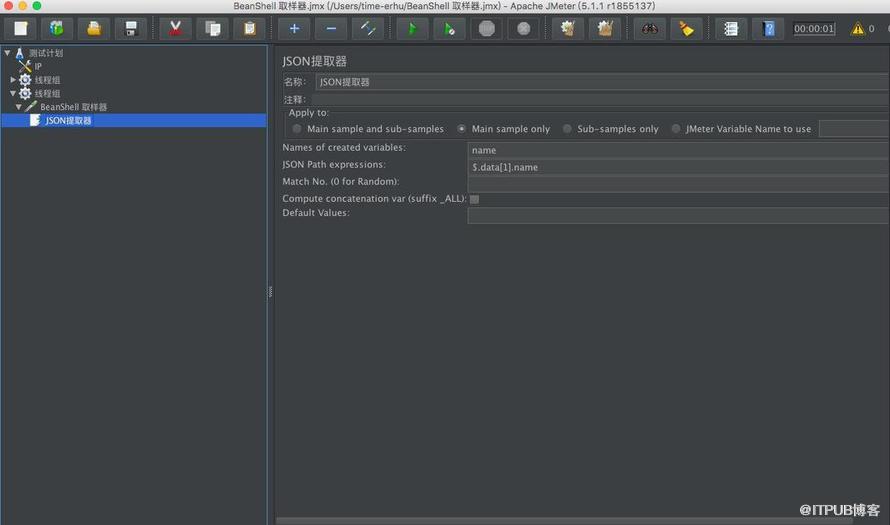The width and height of the screenshot is (890, 525).
Task: Open Search with binoculars icon
Action: click(x=649, y=28)
